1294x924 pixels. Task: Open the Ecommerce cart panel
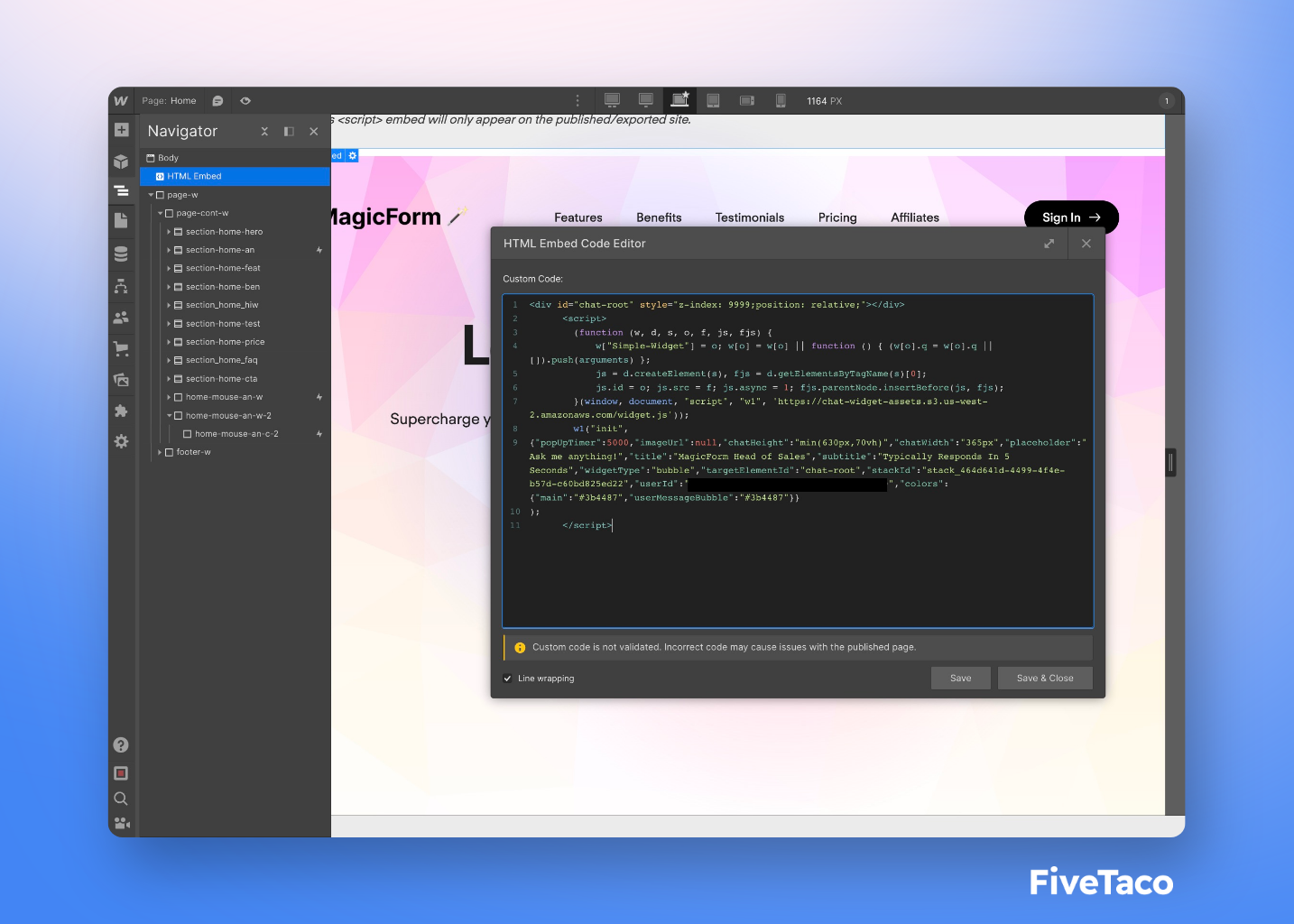[121, 348]
